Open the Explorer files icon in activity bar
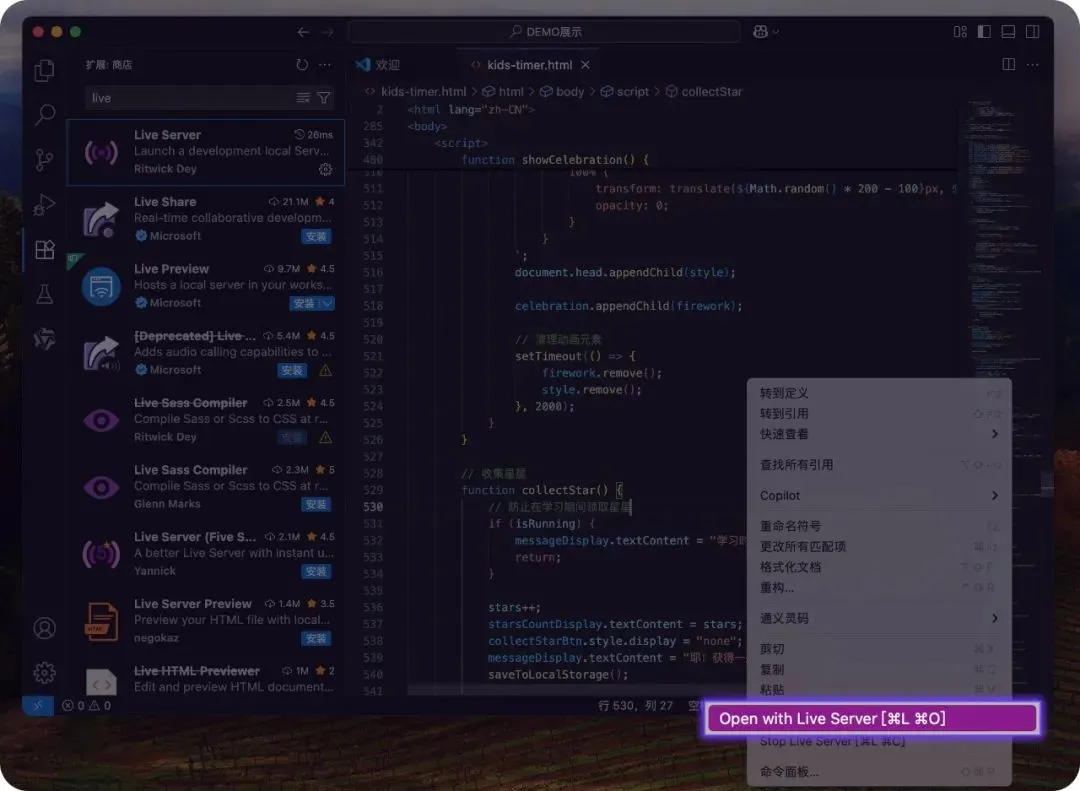The height and width of the screenshot is (791, 1080). pos(45,70)
